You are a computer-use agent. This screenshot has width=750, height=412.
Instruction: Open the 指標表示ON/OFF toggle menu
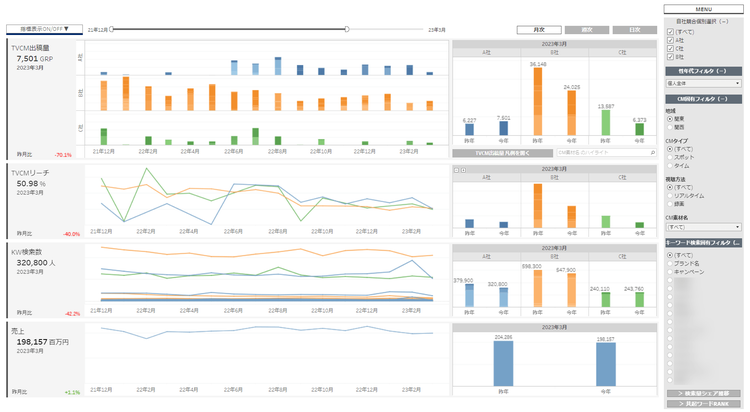coord(44,29)
